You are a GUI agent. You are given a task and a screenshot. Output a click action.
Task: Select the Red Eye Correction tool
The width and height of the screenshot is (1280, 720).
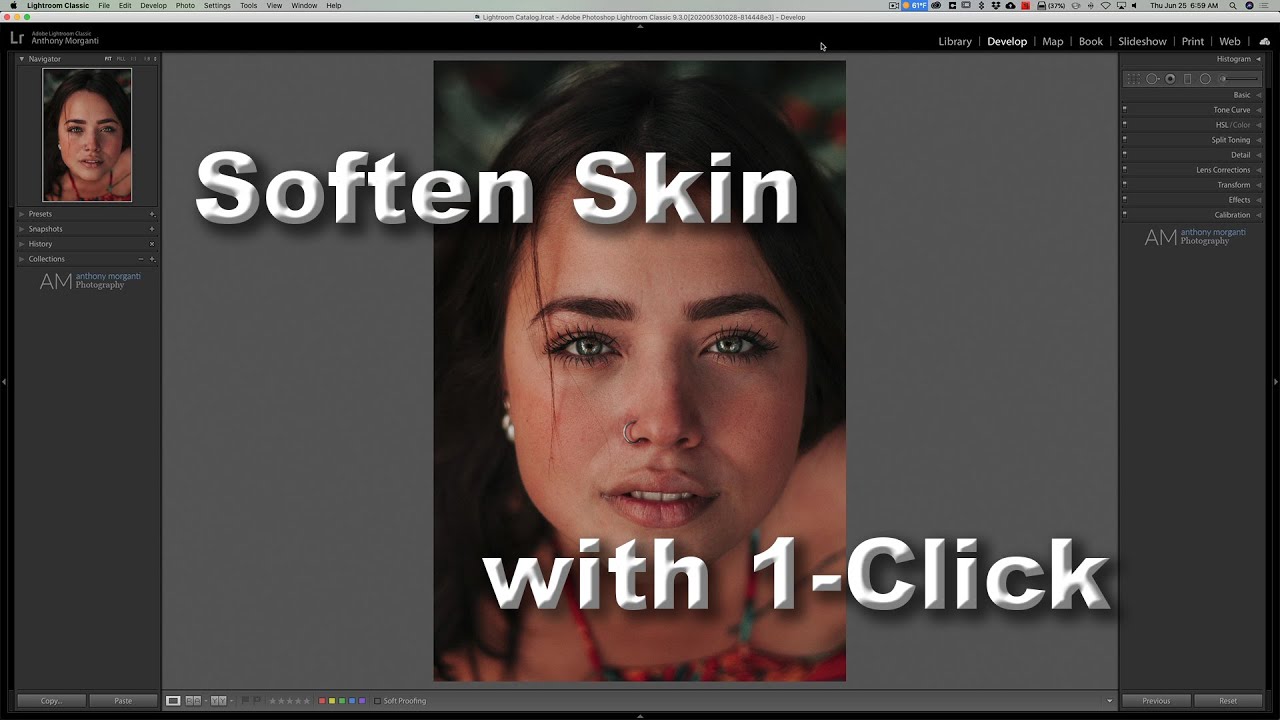click(x=1170, y=79)
